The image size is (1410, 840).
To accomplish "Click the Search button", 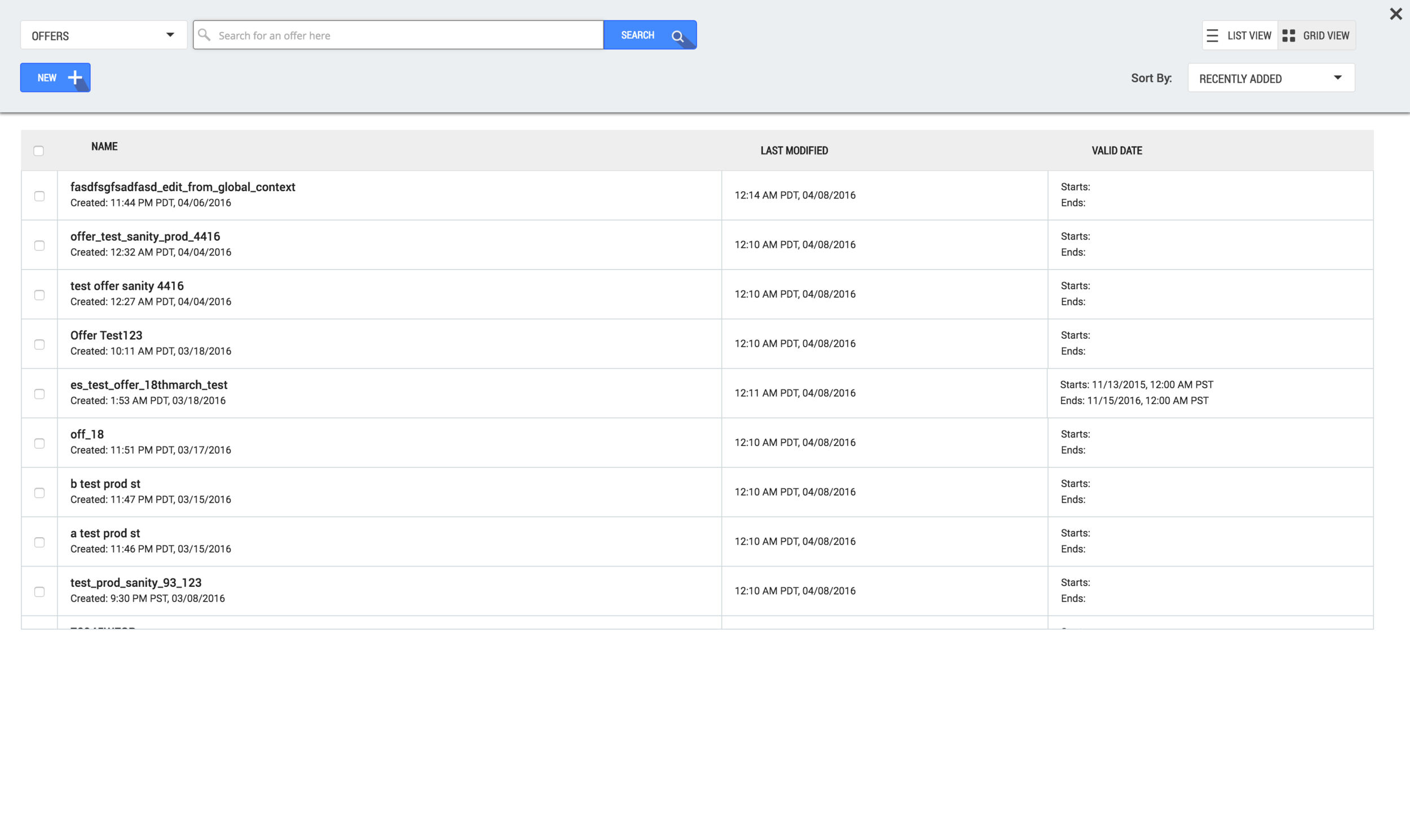I will tap(650, 35).
